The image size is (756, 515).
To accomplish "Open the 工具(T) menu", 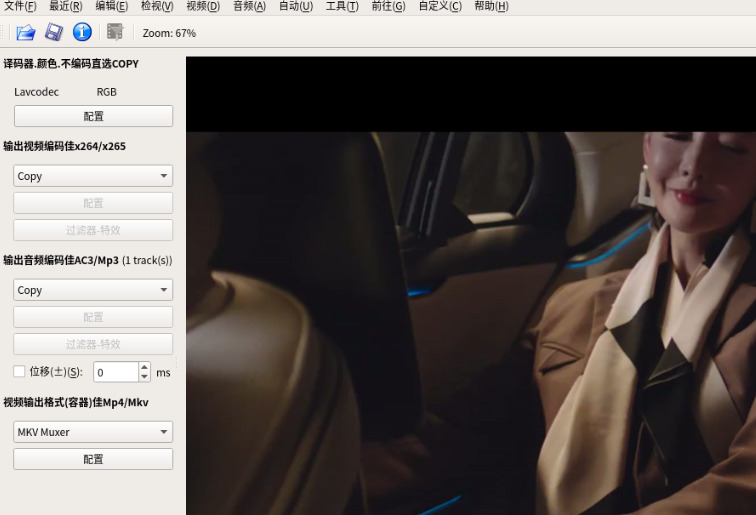I will (342, 6).
